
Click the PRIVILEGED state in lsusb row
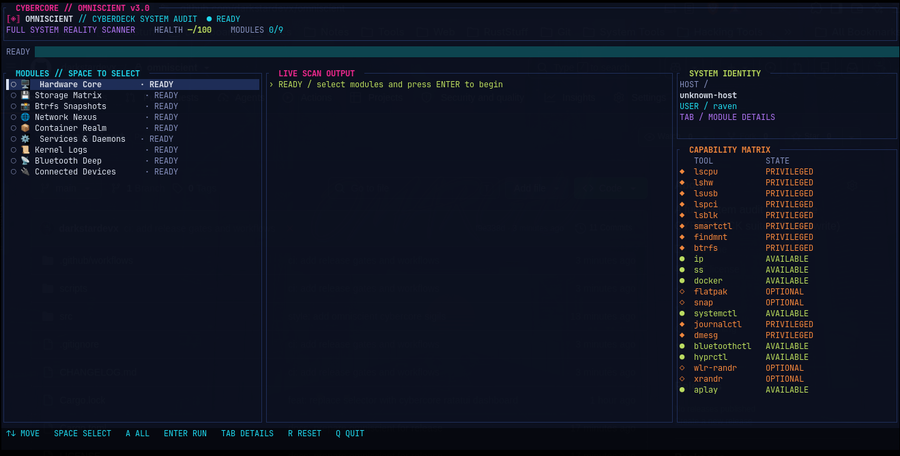coord(789,194)
